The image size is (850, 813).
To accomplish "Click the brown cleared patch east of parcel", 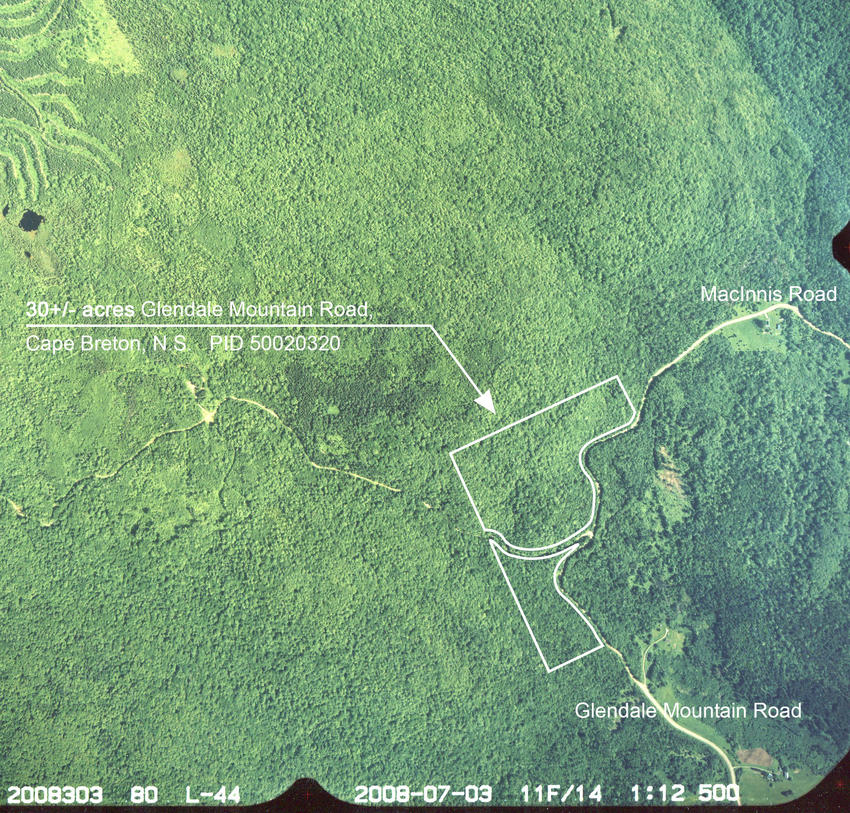I will tap(667, 475).
